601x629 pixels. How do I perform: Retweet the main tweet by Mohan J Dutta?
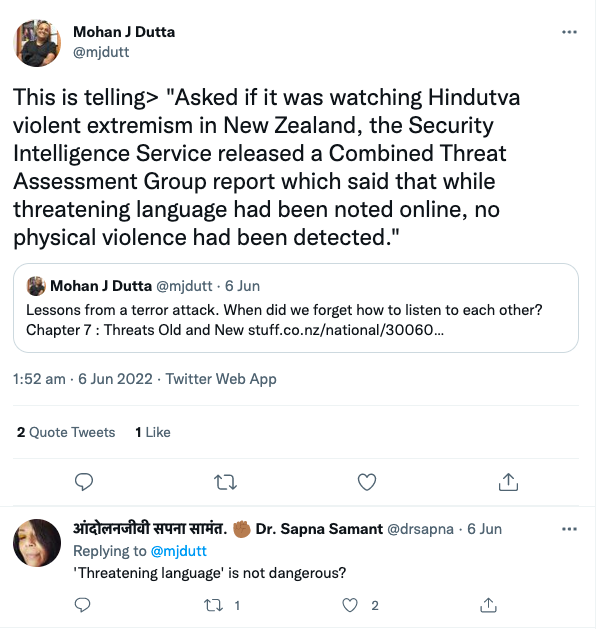coord(226,482)
